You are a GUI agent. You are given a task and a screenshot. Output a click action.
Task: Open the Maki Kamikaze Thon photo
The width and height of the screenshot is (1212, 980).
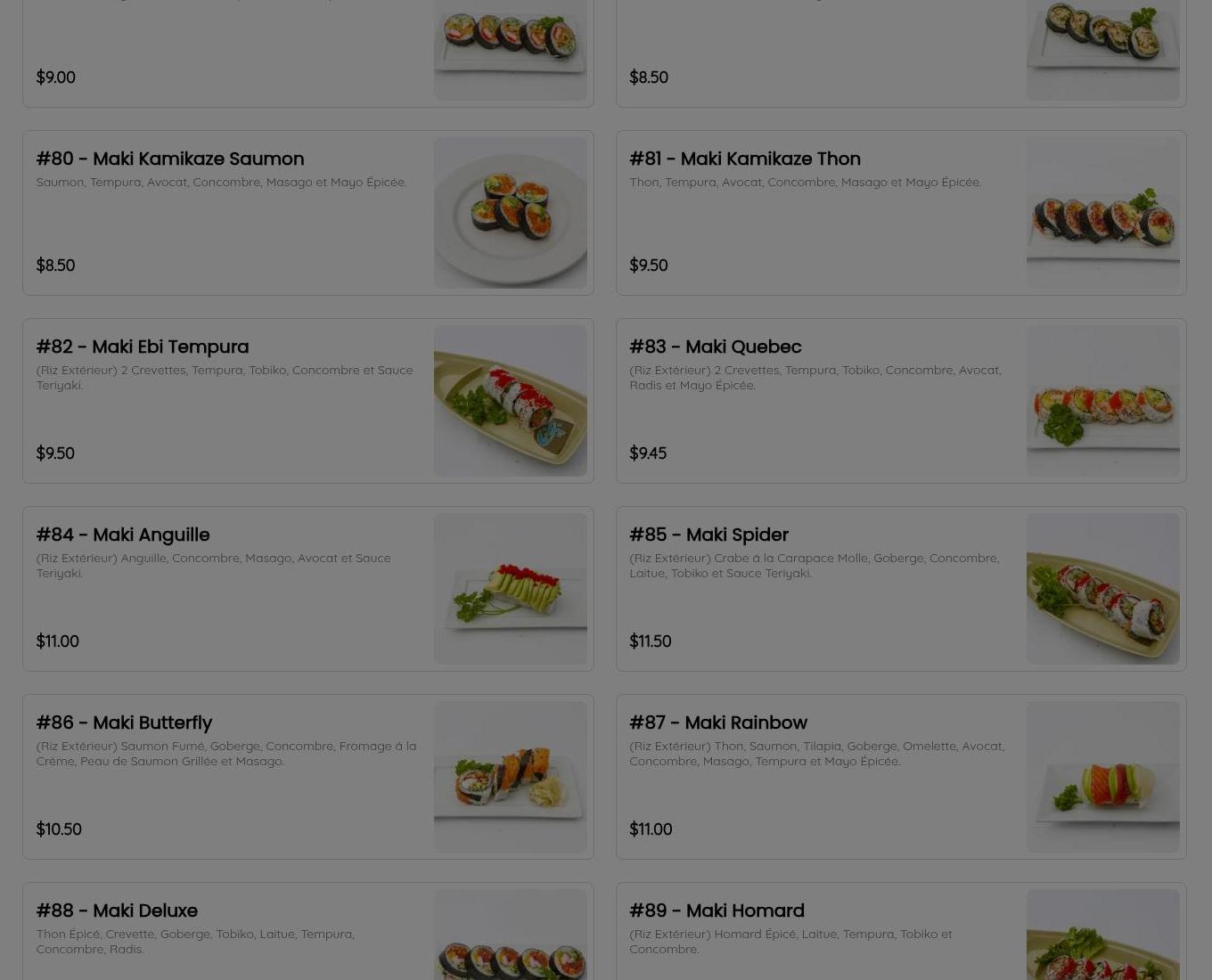pos(1102,213)
